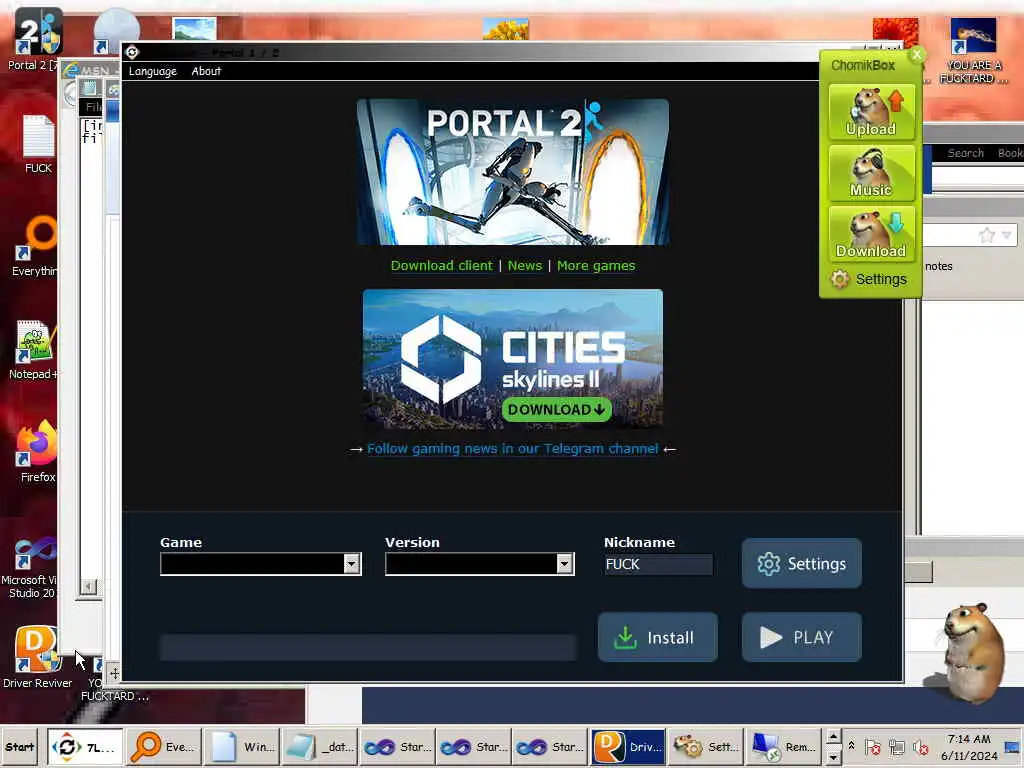Expand the Version dropdown arrow
Viewport: 1024px width, 768px height.
point(564,564)
